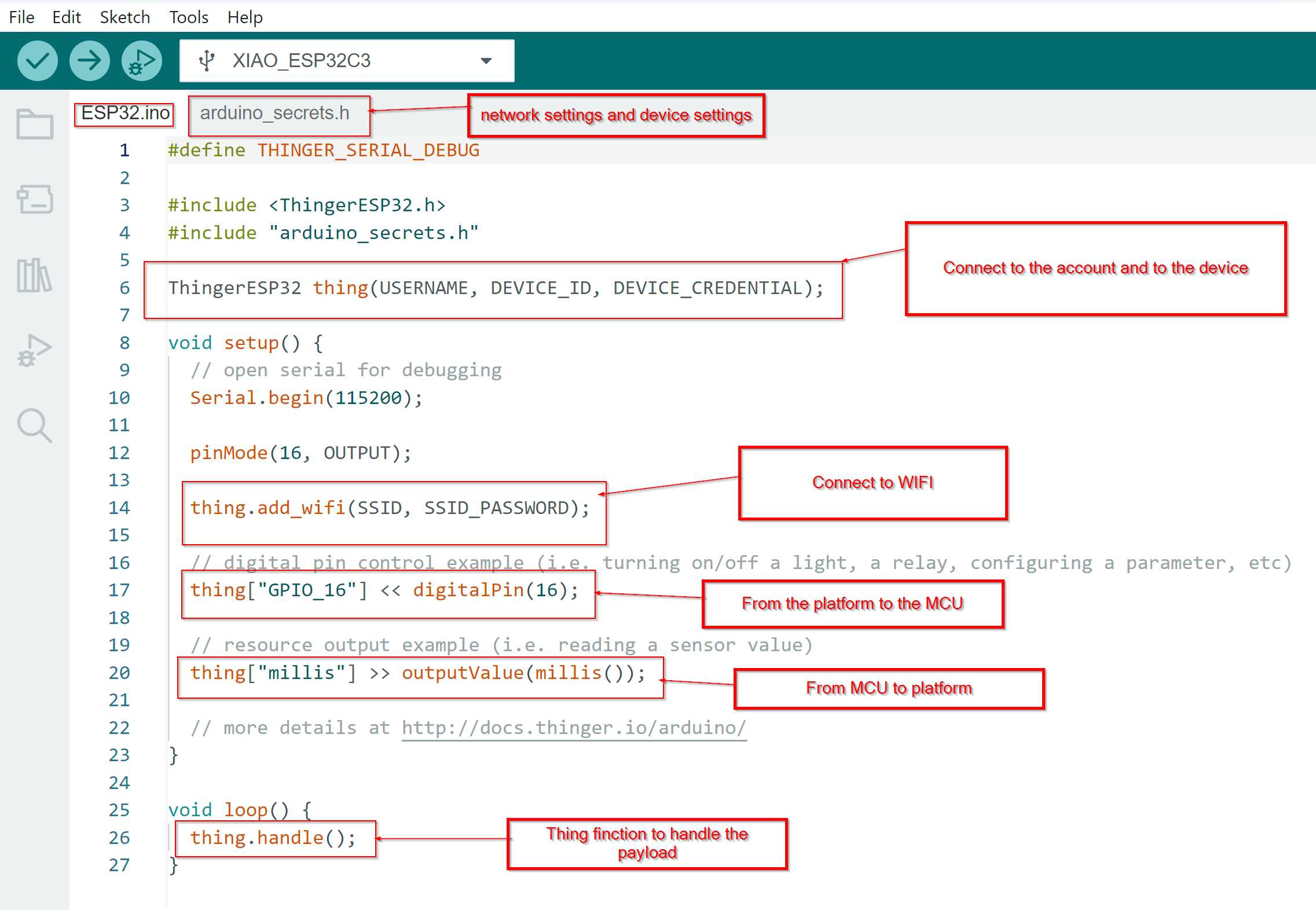
Task: Click the digital pin control example comment
Action: [741, 562]
